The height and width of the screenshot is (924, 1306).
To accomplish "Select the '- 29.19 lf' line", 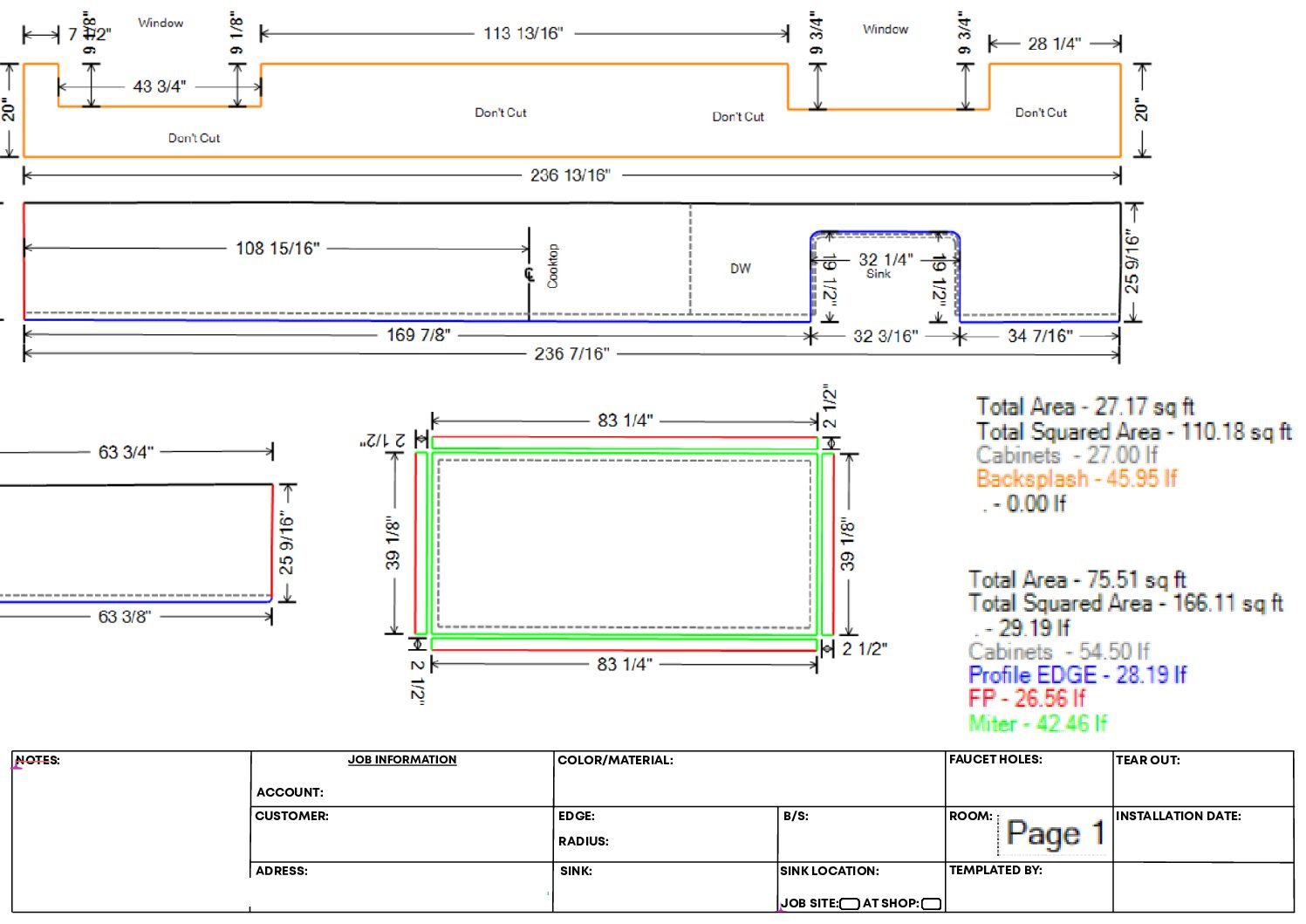I will pos(1022,627).
